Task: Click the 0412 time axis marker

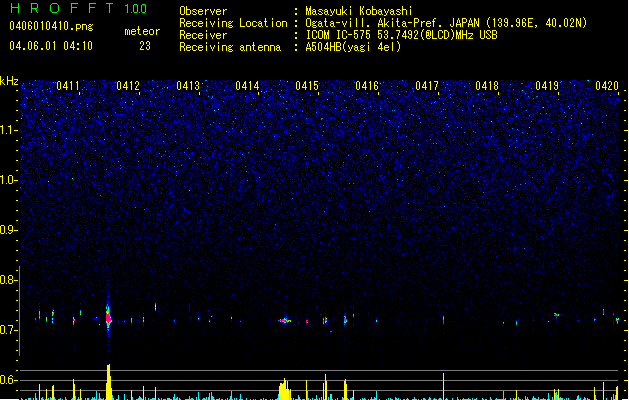Action: pyautogui.click(x=128, y=86)
